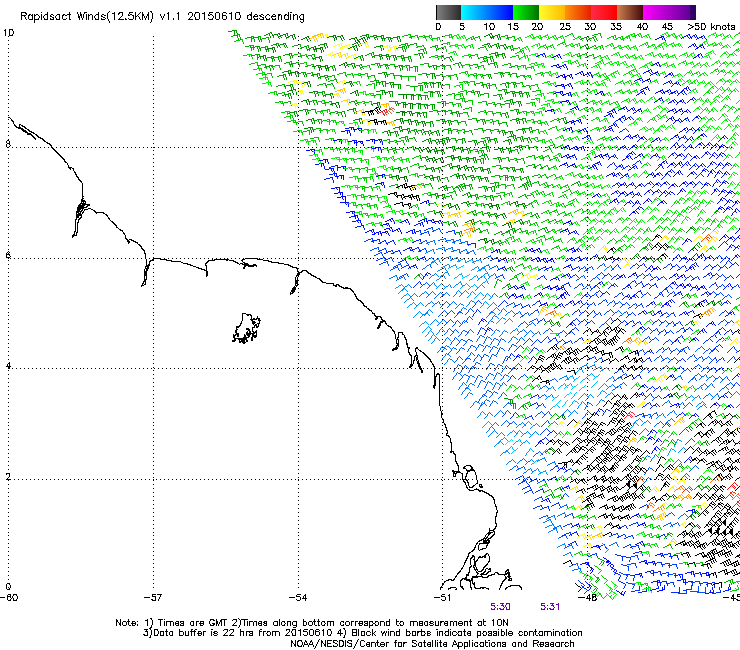Viewport: 740px width, 650px height.
Task: Click latitude axis label '6'
Action: pos(8,255)
